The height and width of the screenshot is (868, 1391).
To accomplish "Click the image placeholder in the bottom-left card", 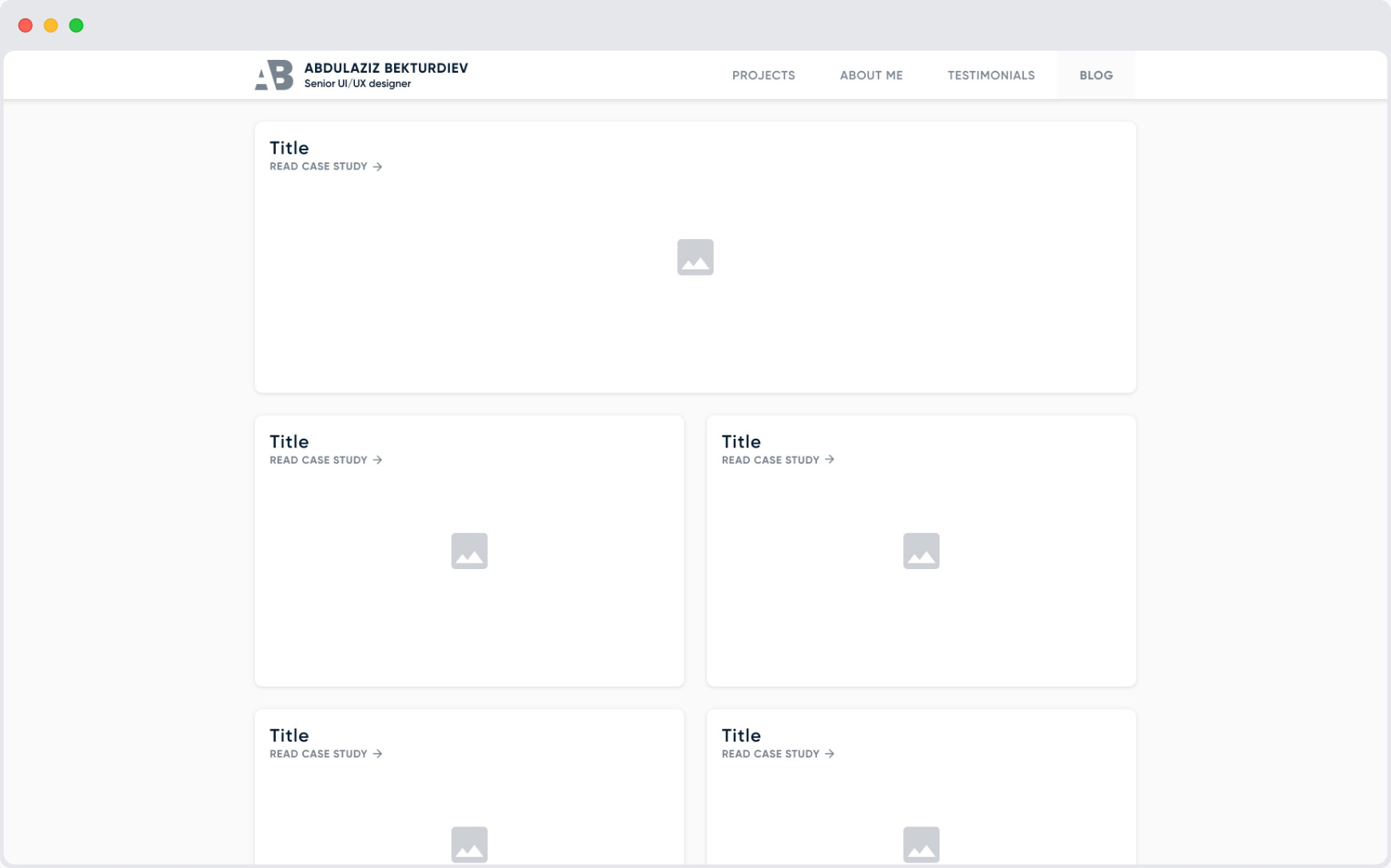I will pyautogui.click(x=469, y=844).
